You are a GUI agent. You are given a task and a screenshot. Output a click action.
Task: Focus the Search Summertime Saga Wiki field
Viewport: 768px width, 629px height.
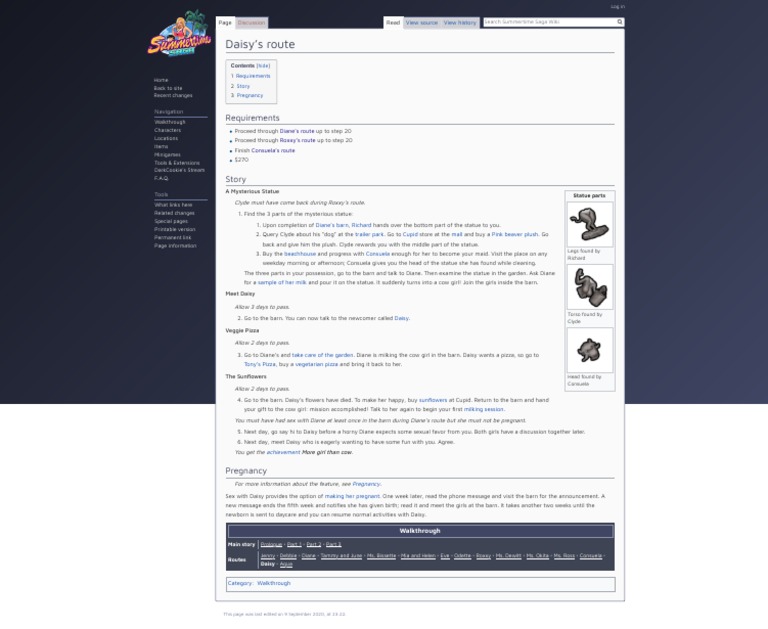pyautogui.click(x=550, y=22)
